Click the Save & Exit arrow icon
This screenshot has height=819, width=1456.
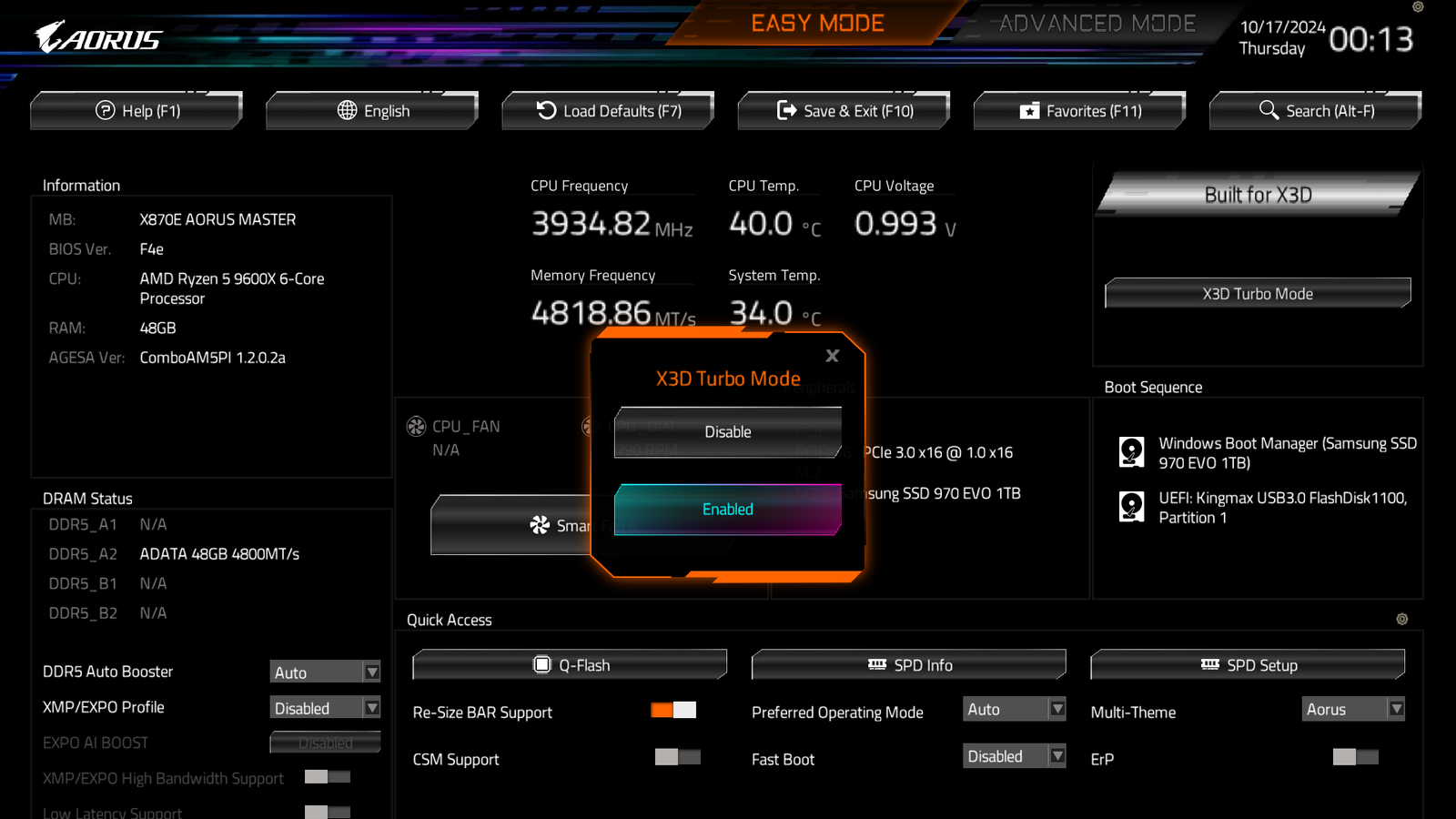(786, 110)
